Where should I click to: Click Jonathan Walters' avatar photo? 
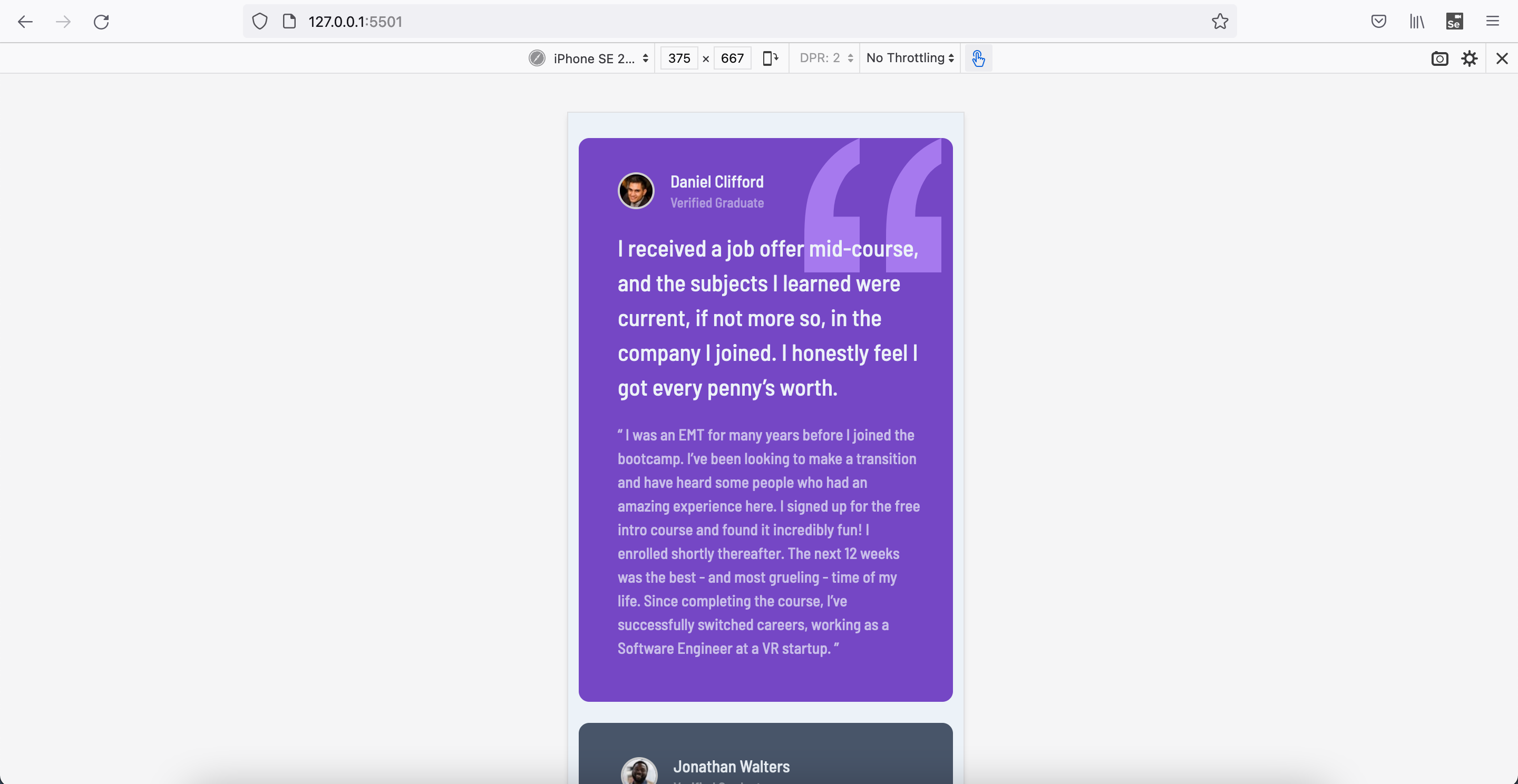click(x=639, y=772)
